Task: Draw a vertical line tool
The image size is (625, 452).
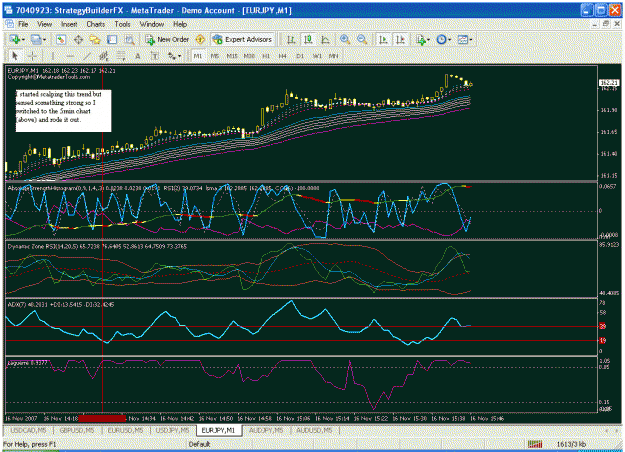Action: pos(52,56)
